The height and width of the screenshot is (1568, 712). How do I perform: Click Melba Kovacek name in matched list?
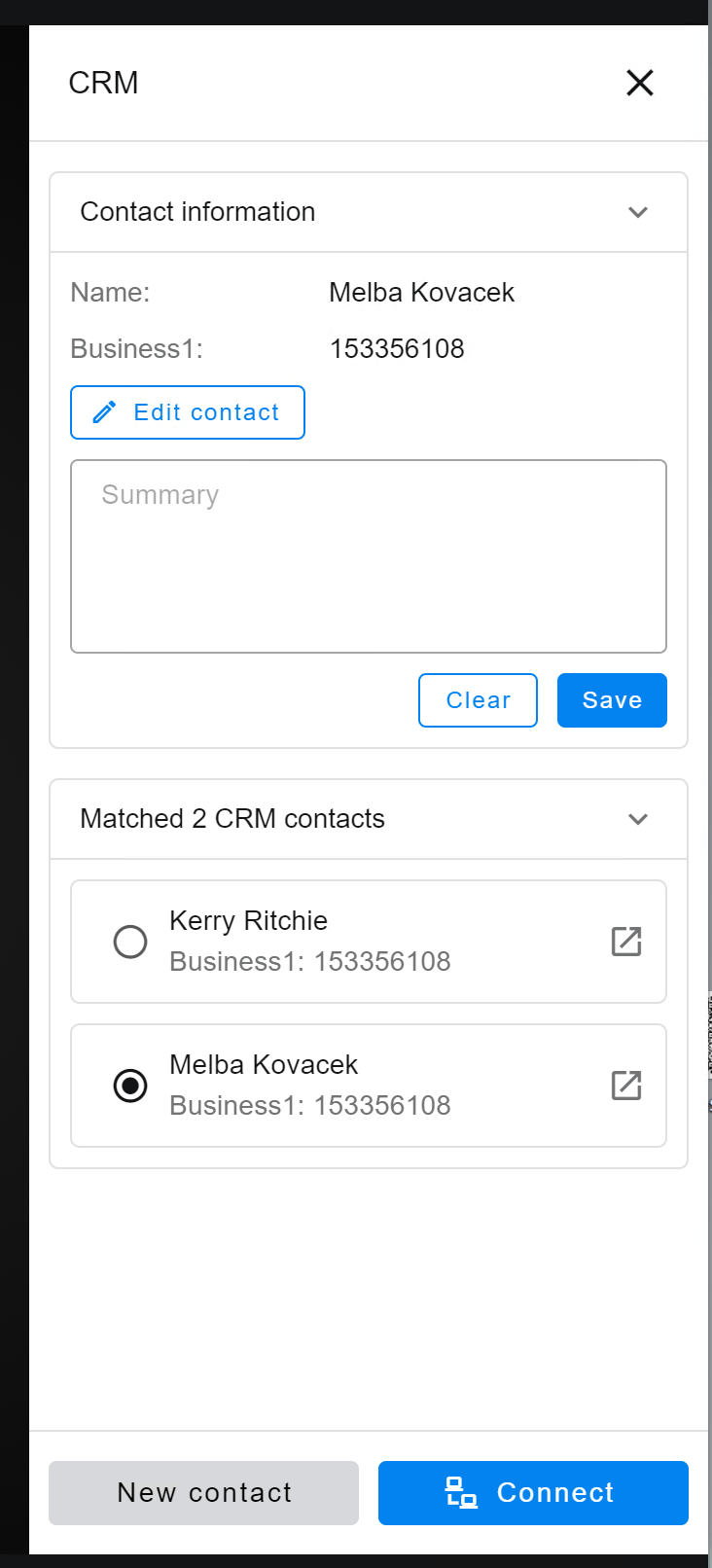pos(264,1064)
